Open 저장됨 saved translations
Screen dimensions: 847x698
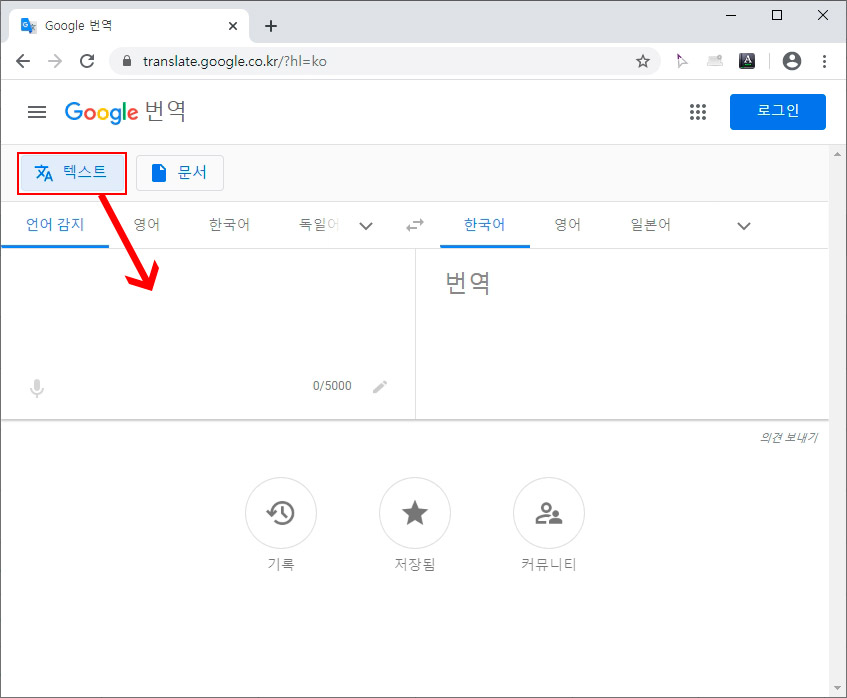pyautogui.click(x=415, y=513)
